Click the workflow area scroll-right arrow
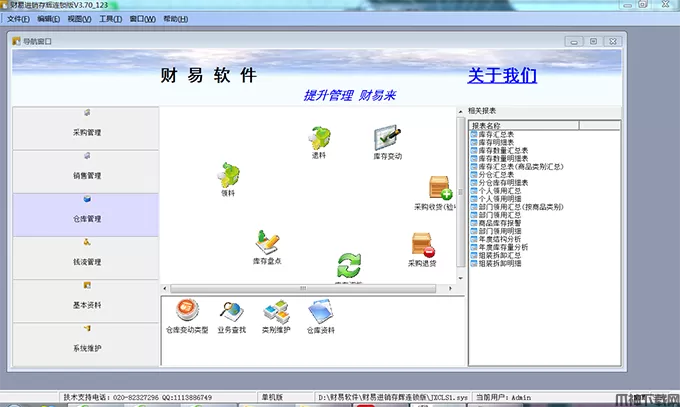The height and width of the screenshot is (407, 680). tap(450, 289)
